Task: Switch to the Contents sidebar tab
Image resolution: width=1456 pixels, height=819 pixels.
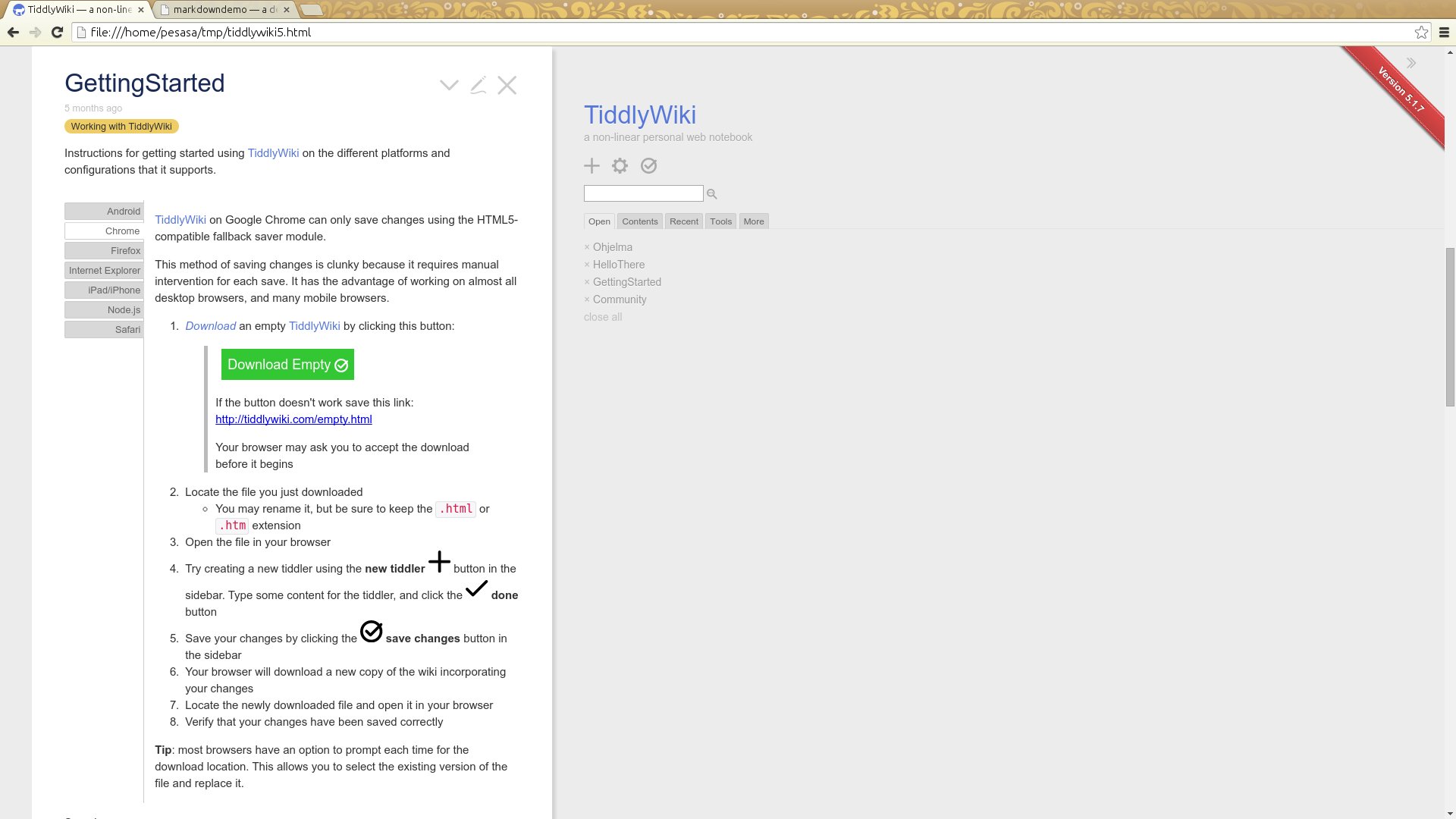Action: pos(640,221)
